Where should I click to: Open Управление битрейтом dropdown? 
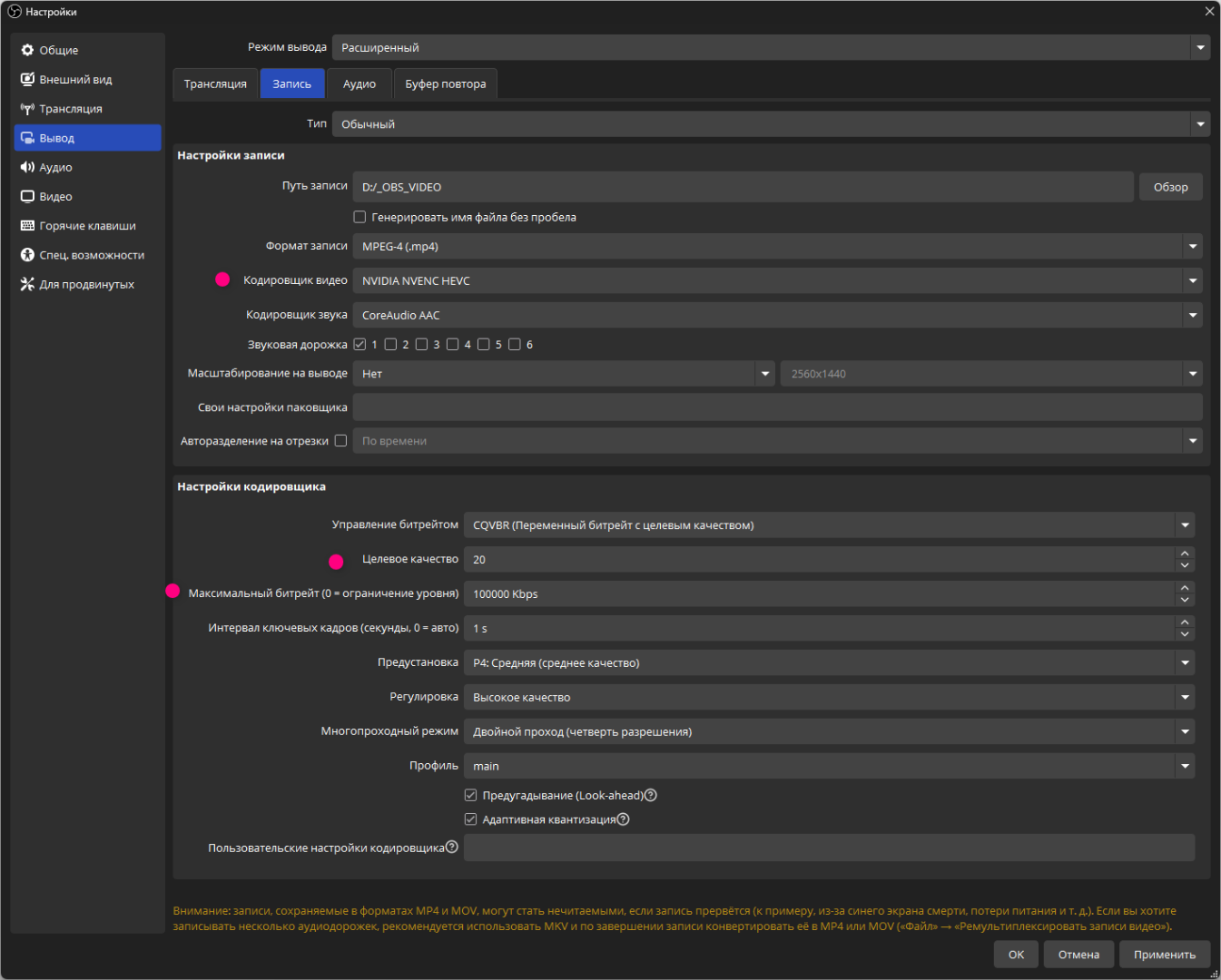[829, 524]
